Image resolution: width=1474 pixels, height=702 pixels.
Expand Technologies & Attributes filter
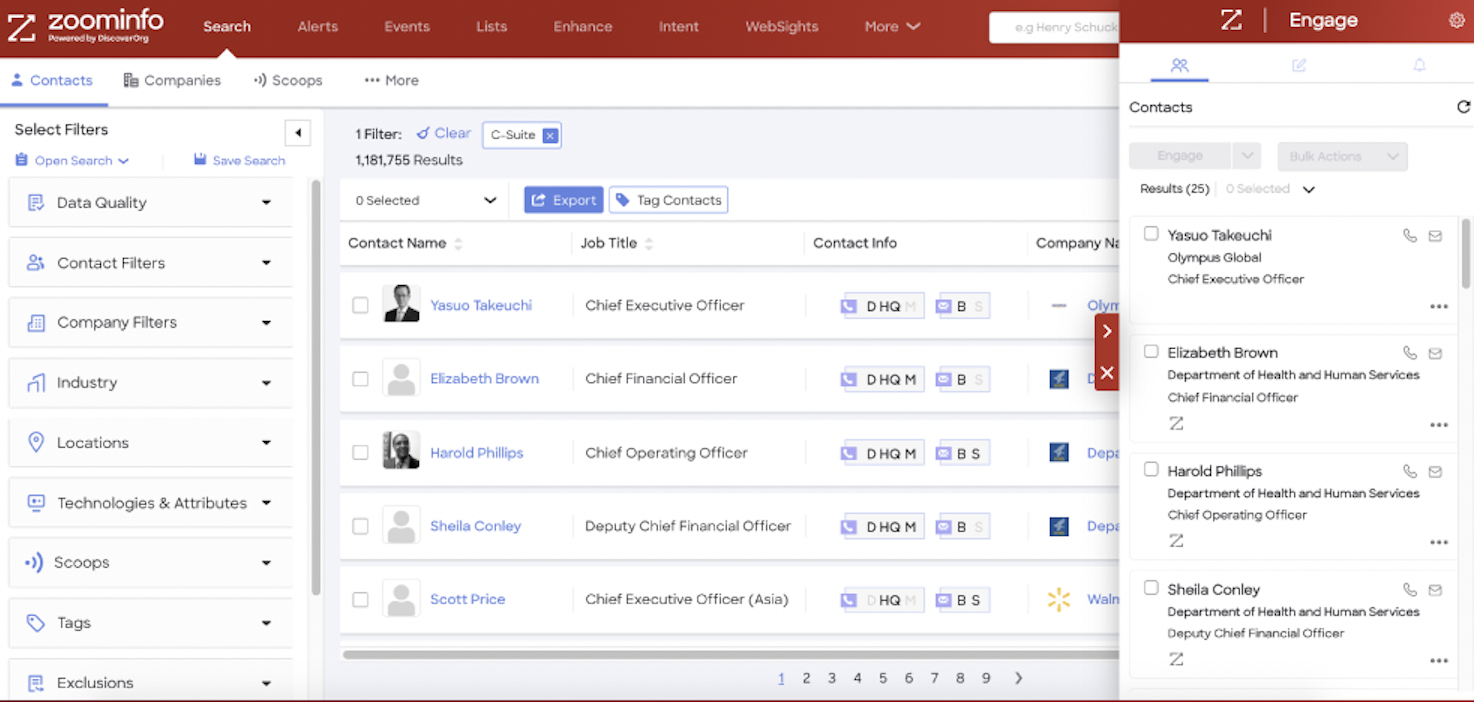point(150,502)
